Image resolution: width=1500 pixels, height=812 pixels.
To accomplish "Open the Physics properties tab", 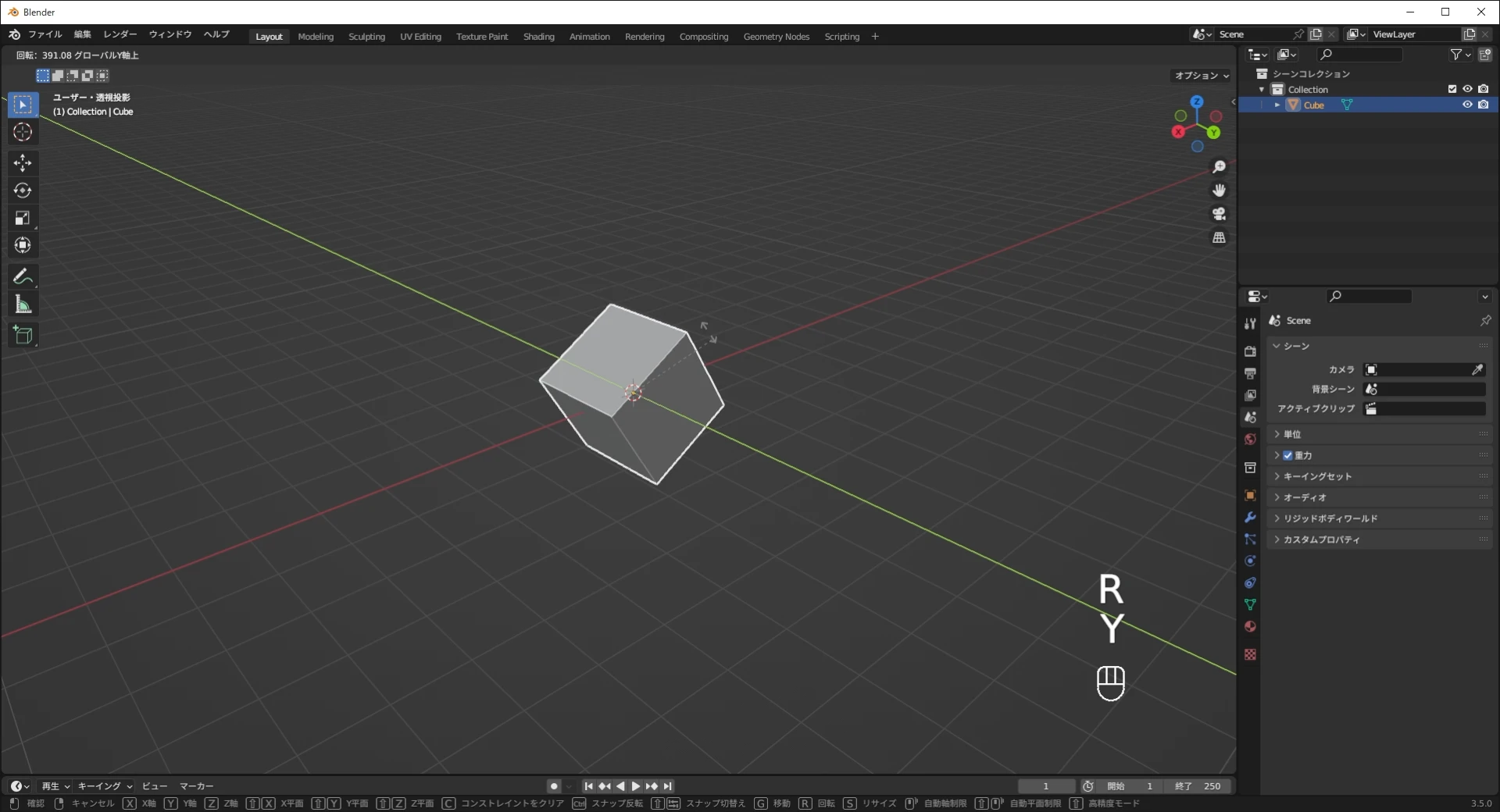I will [1250, 561].
